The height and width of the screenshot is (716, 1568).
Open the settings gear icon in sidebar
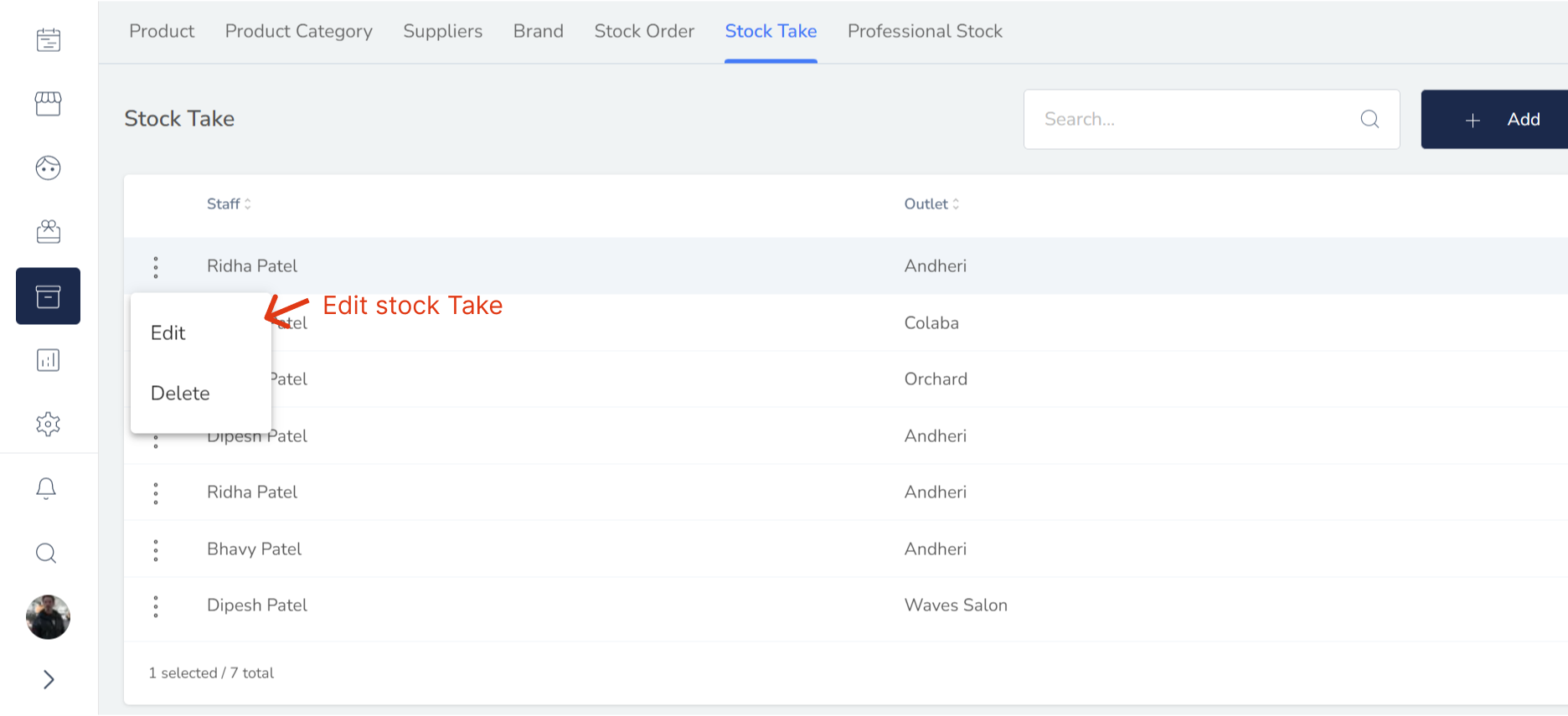click(x=48, y=424)
